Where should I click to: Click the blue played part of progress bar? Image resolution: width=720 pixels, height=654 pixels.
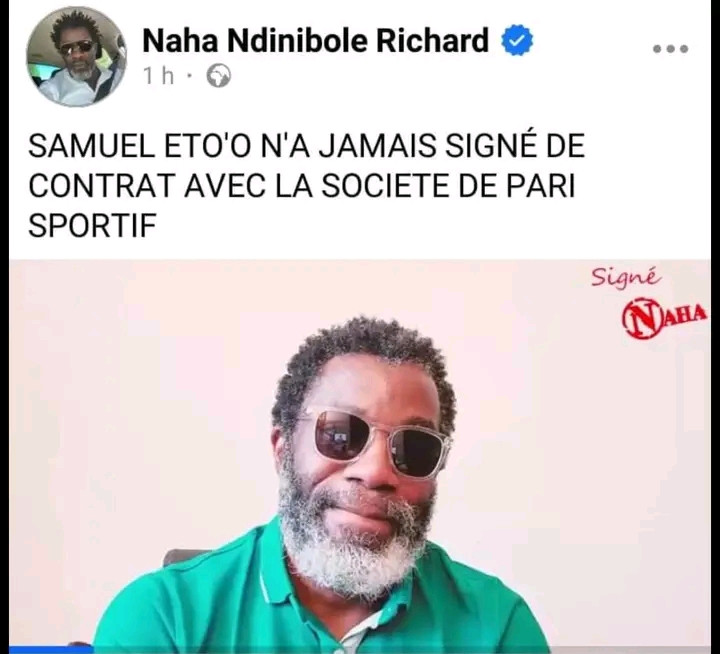coord(51,650)
